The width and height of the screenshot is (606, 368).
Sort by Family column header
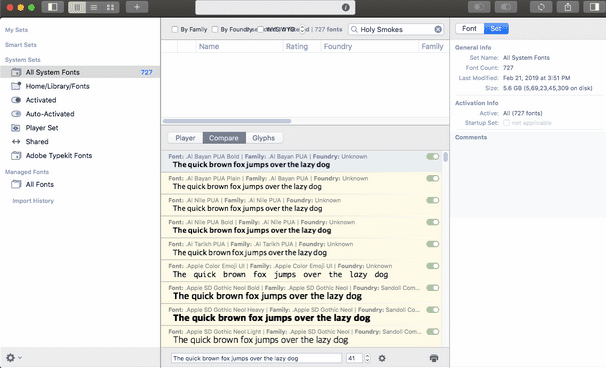click(434, 46)
